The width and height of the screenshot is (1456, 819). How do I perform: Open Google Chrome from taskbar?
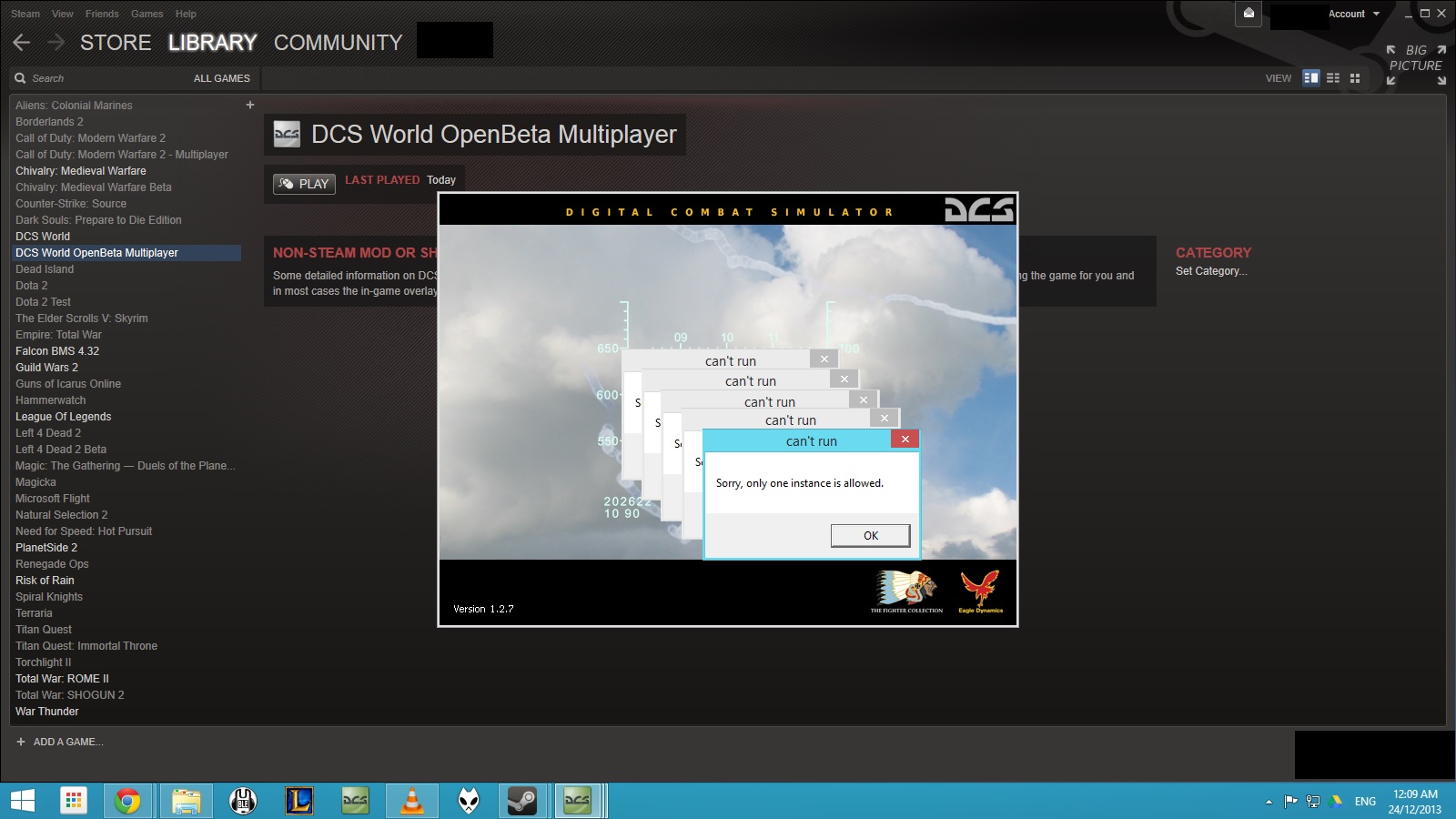pyautogui.click(x=127, y=801)
